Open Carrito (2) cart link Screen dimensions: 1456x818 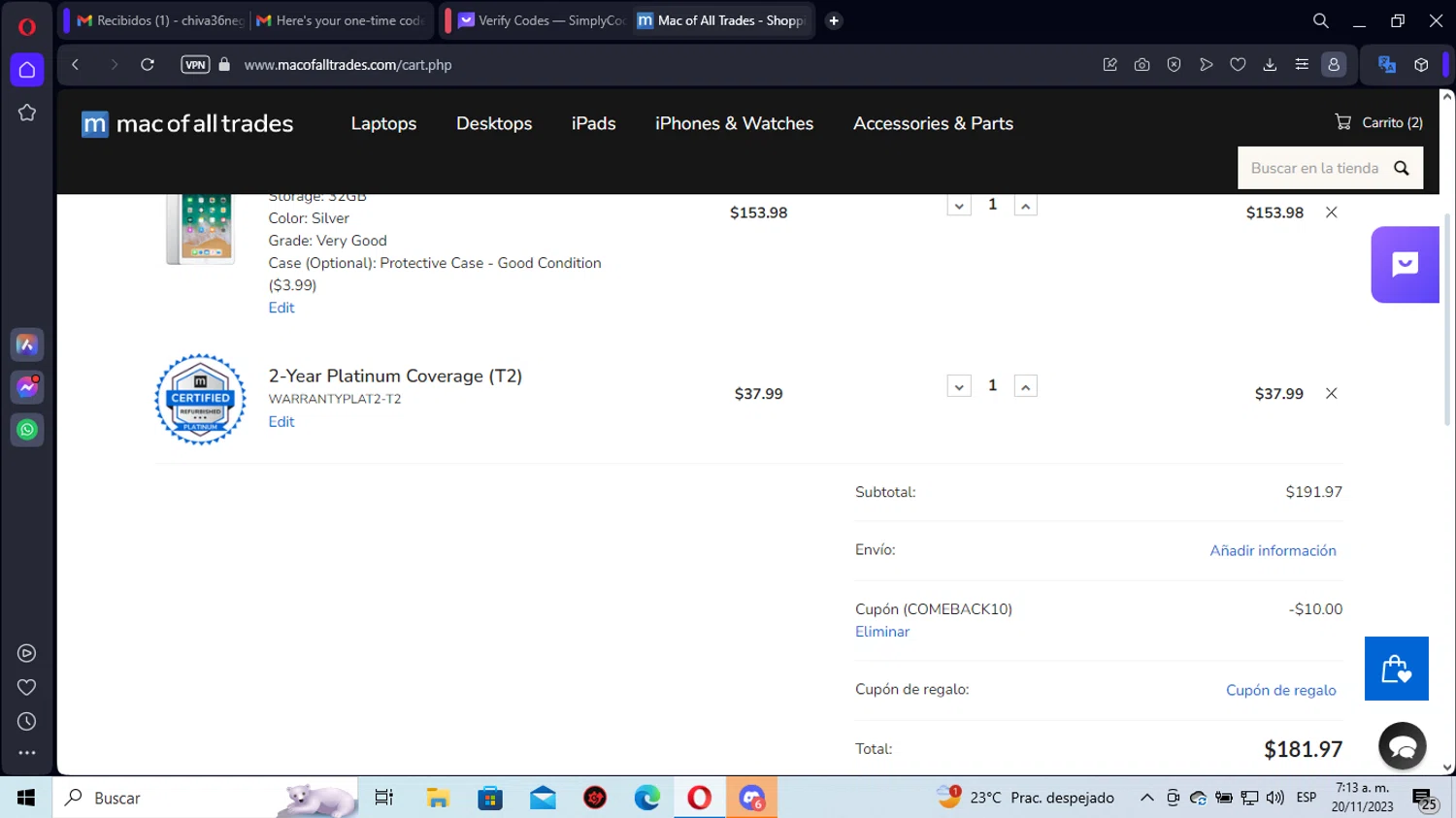point(1378,122)
